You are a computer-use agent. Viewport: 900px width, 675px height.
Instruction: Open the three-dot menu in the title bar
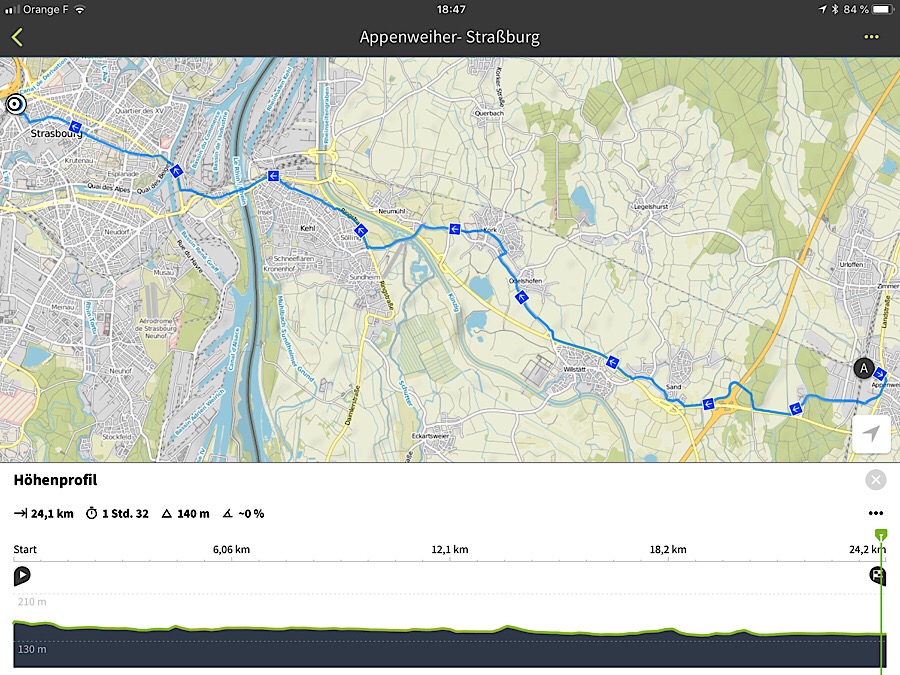(871, 37)
